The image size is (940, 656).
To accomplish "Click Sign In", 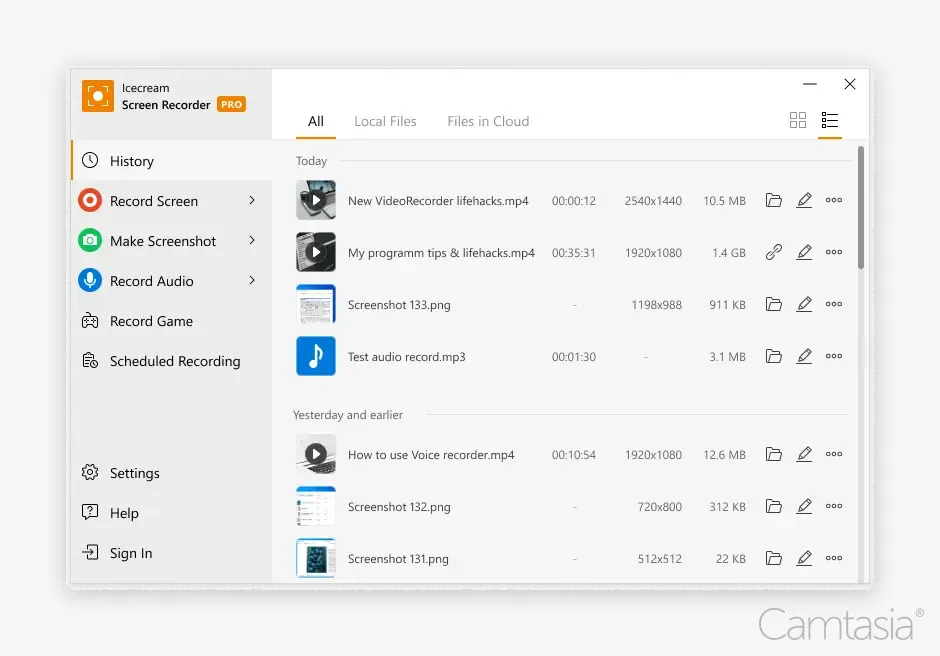I will pyautogui.click(x=171, y=553).
